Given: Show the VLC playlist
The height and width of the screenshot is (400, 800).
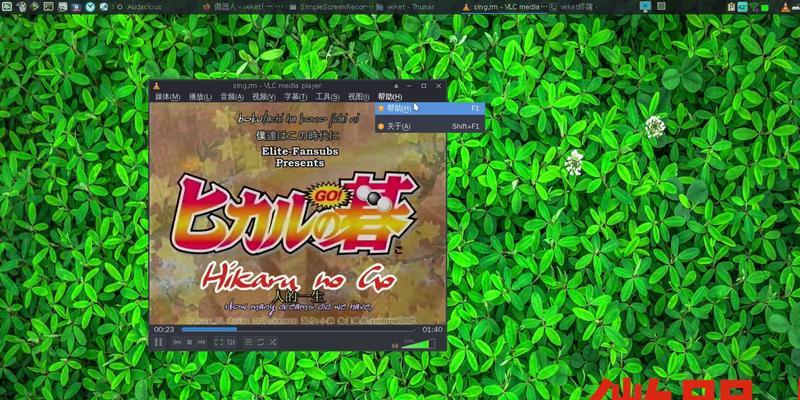Looking at the screenshot, I should click(248, 342).
